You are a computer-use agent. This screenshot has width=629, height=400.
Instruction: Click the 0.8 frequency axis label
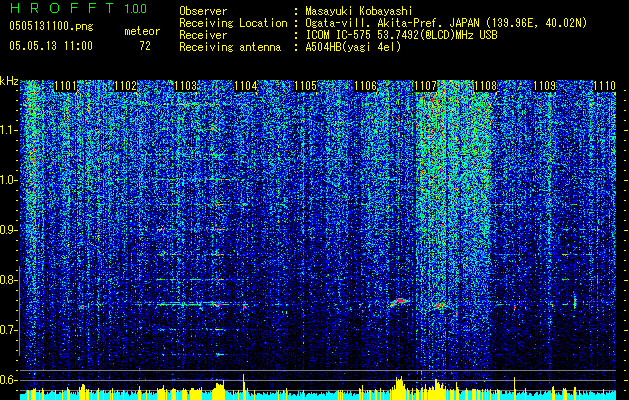pyautogui.click(x=8, y=280)
